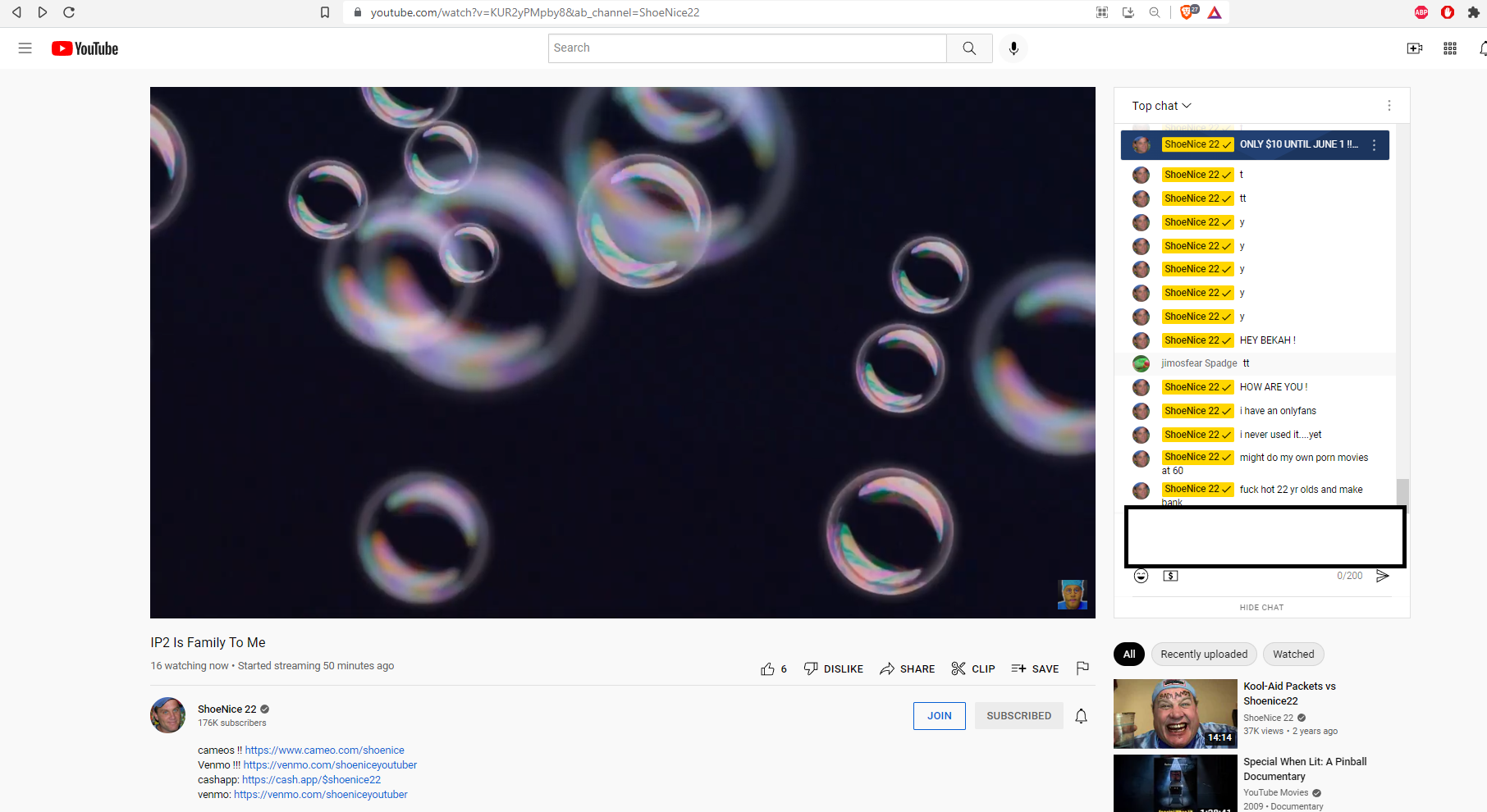Screen dimensions: 1487x812
Task: Click the channel watermark on video
Action: pyautogui.click(x=1072, y=595)
